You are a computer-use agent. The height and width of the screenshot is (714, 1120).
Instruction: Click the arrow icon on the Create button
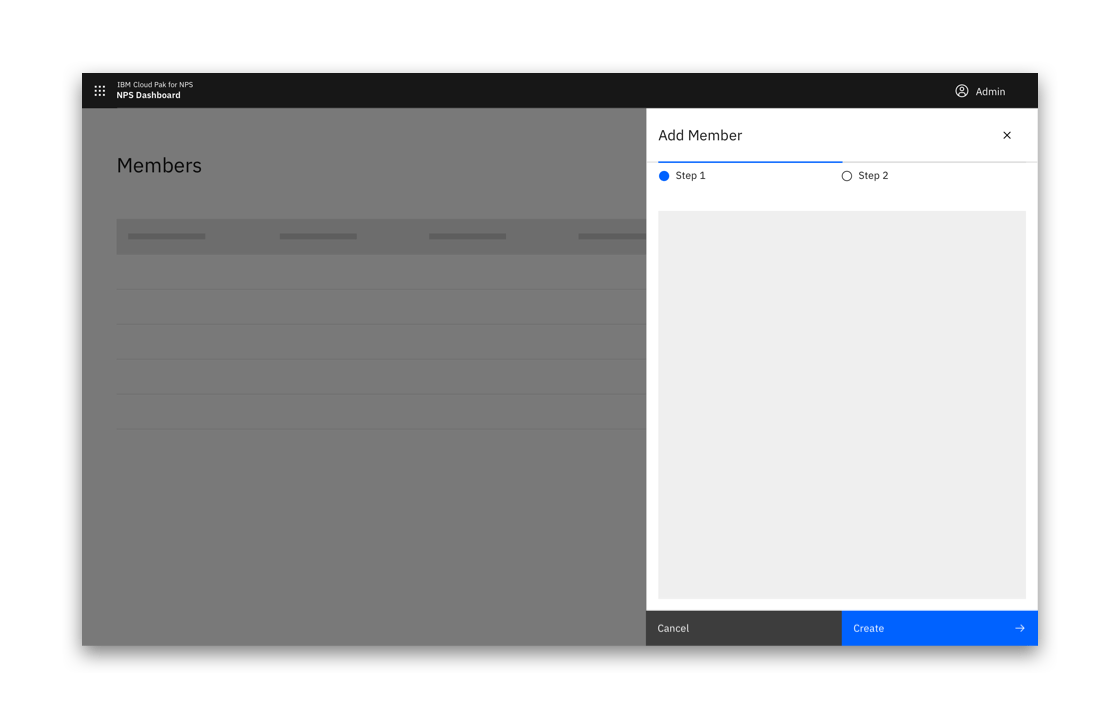[x=1020, y=628]
